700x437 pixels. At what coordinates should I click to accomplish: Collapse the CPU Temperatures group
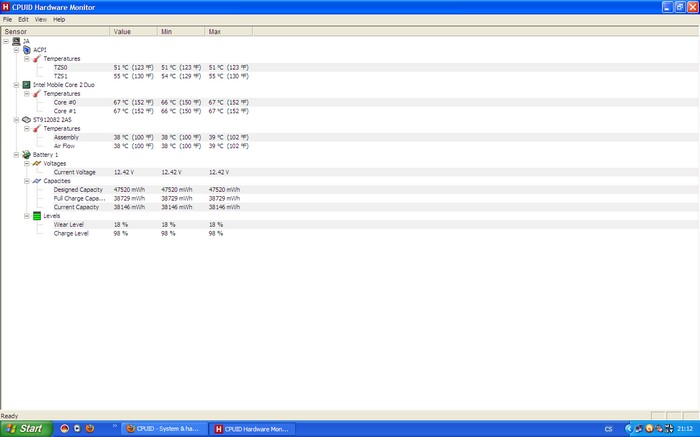click(x=27, y=93)
